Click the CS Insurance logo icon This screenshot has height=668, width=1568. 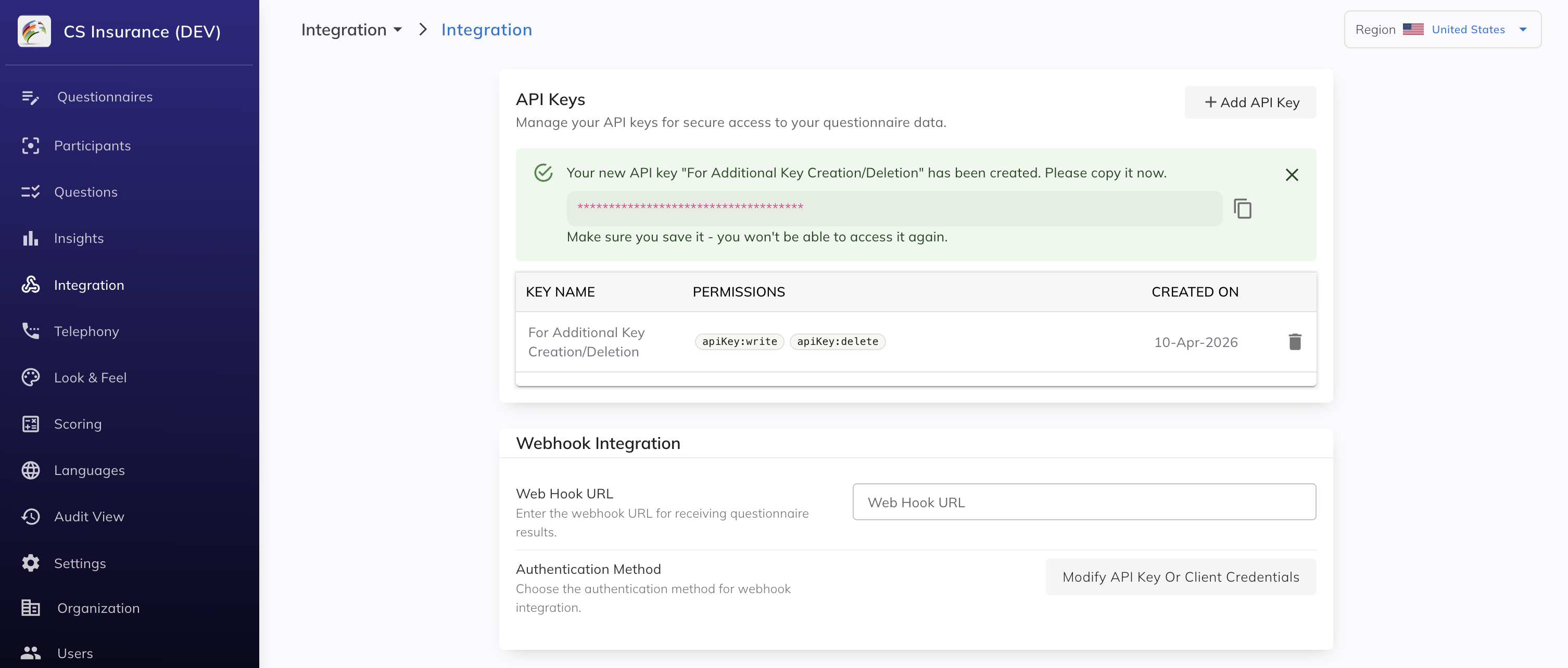click(34, 31)
